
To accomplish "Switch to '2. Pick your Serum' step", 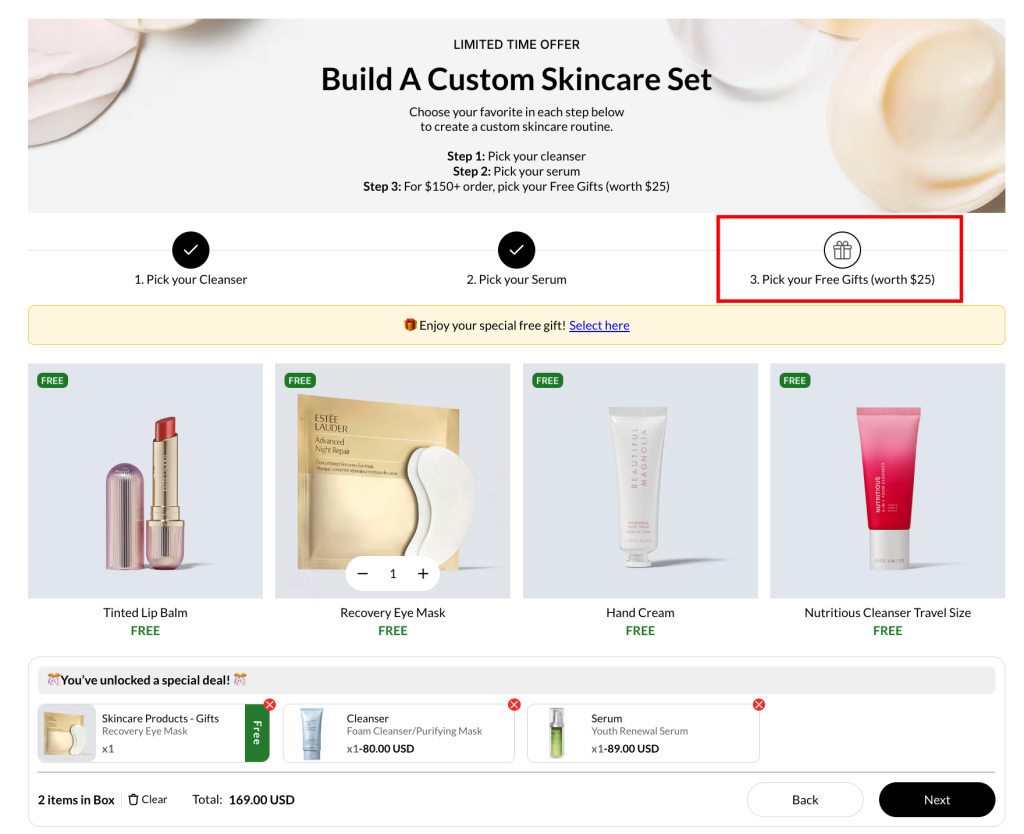I will point(516,280).
